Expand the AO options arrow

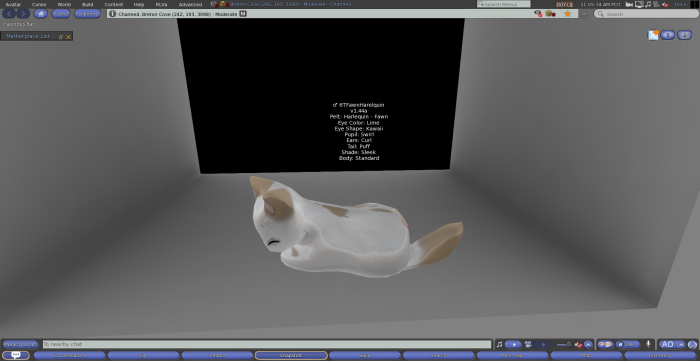tap(681, 344)
